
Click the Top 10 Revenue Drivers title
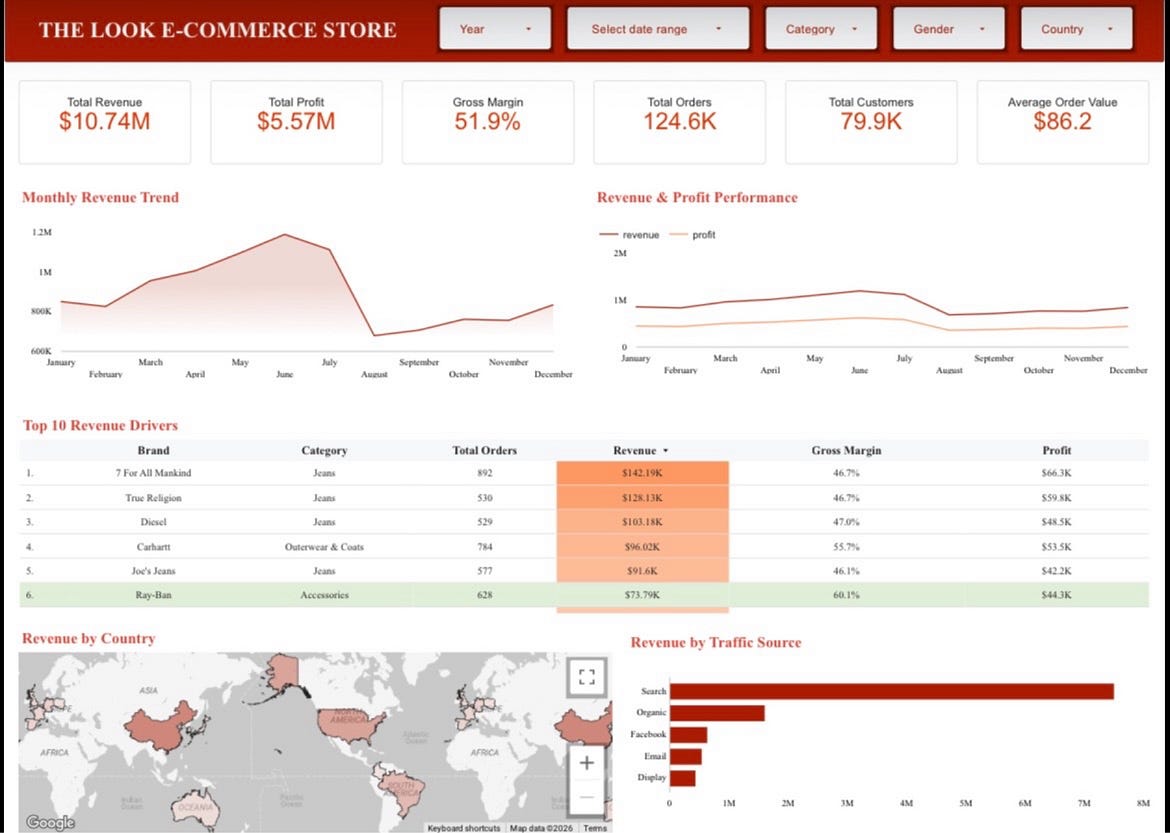(x=100, y=425)
